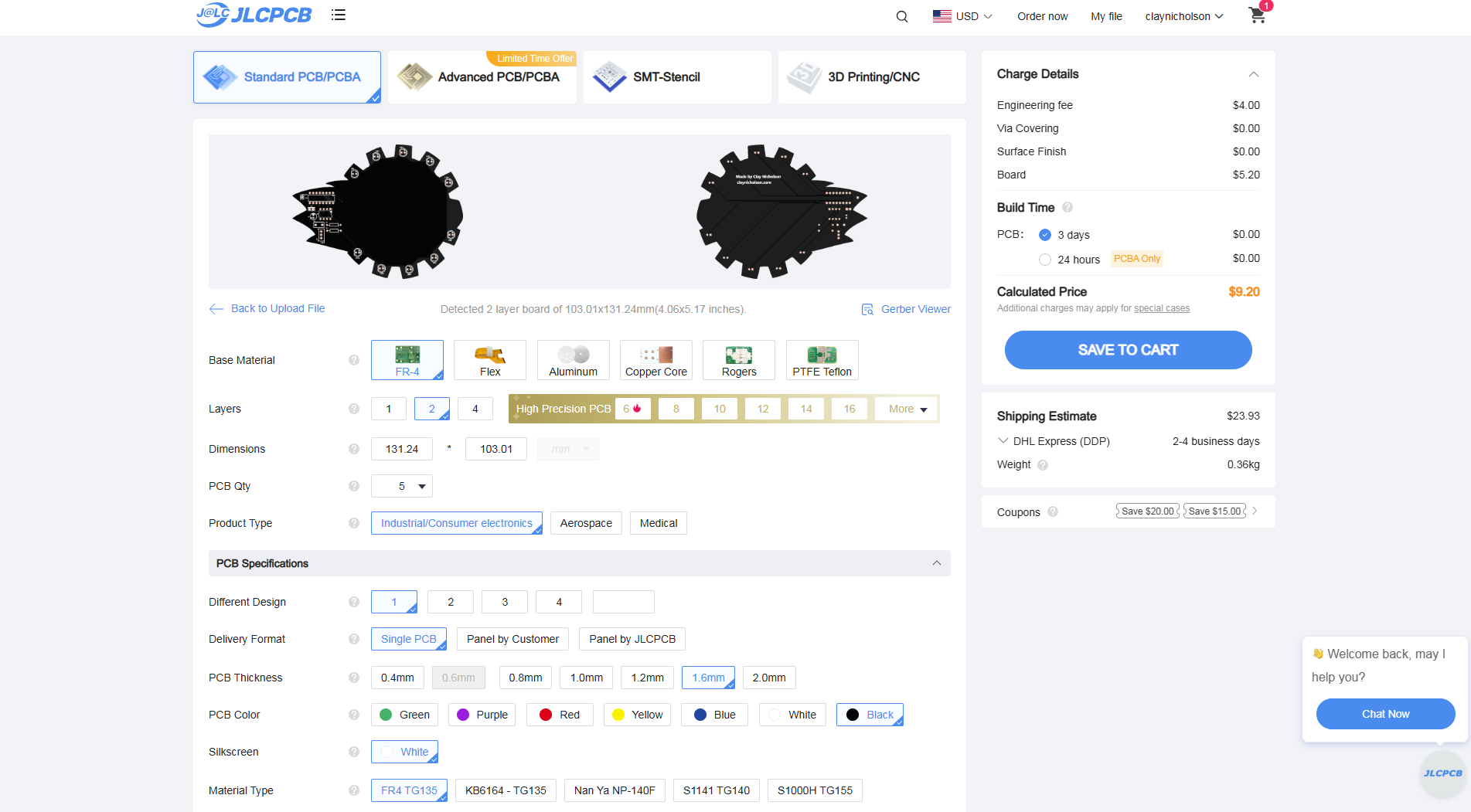
Task: Click the Chat Now button
Action: (1385, 714)
